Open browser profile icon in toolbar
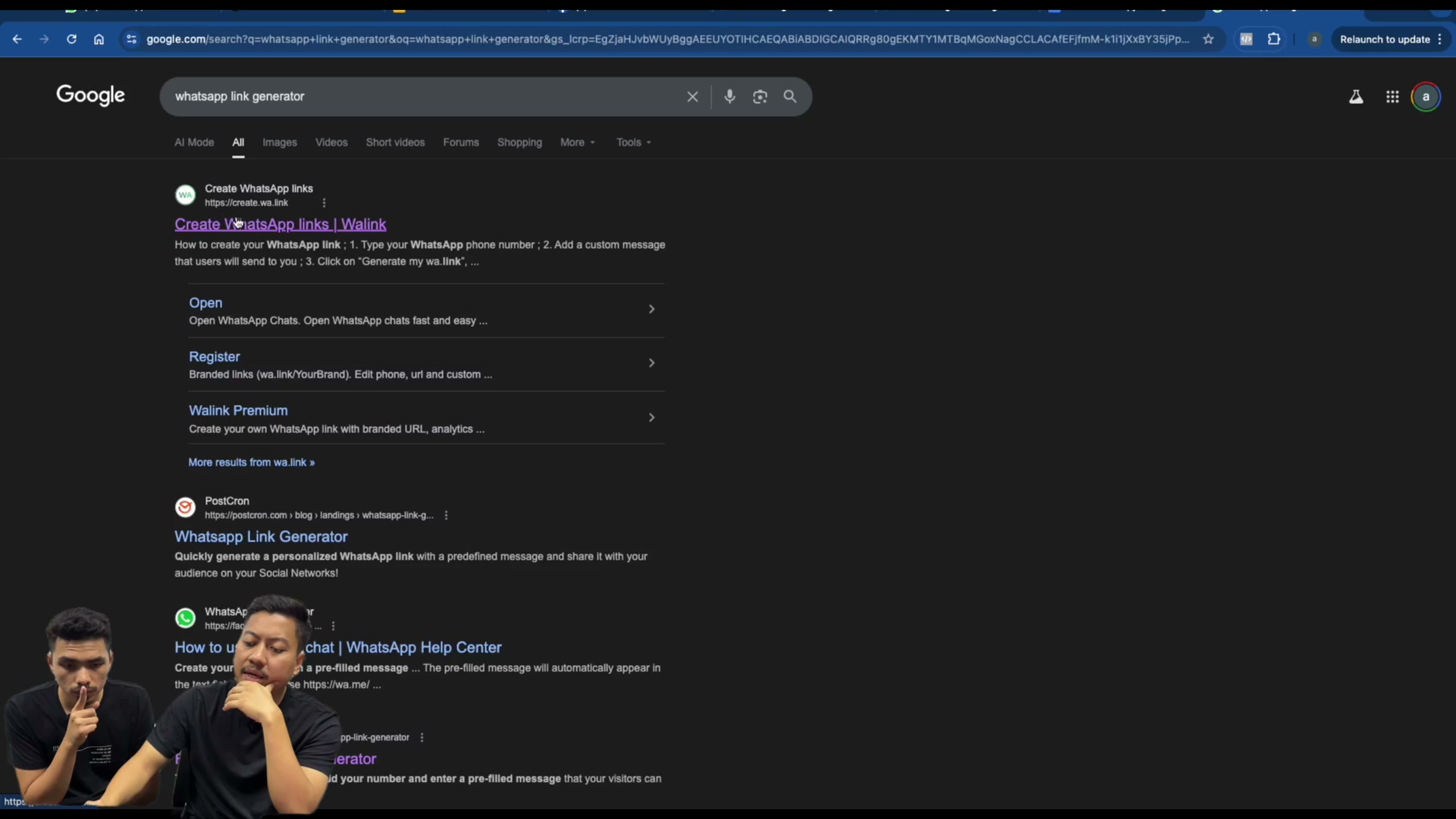 click(x=1315, y=39)
